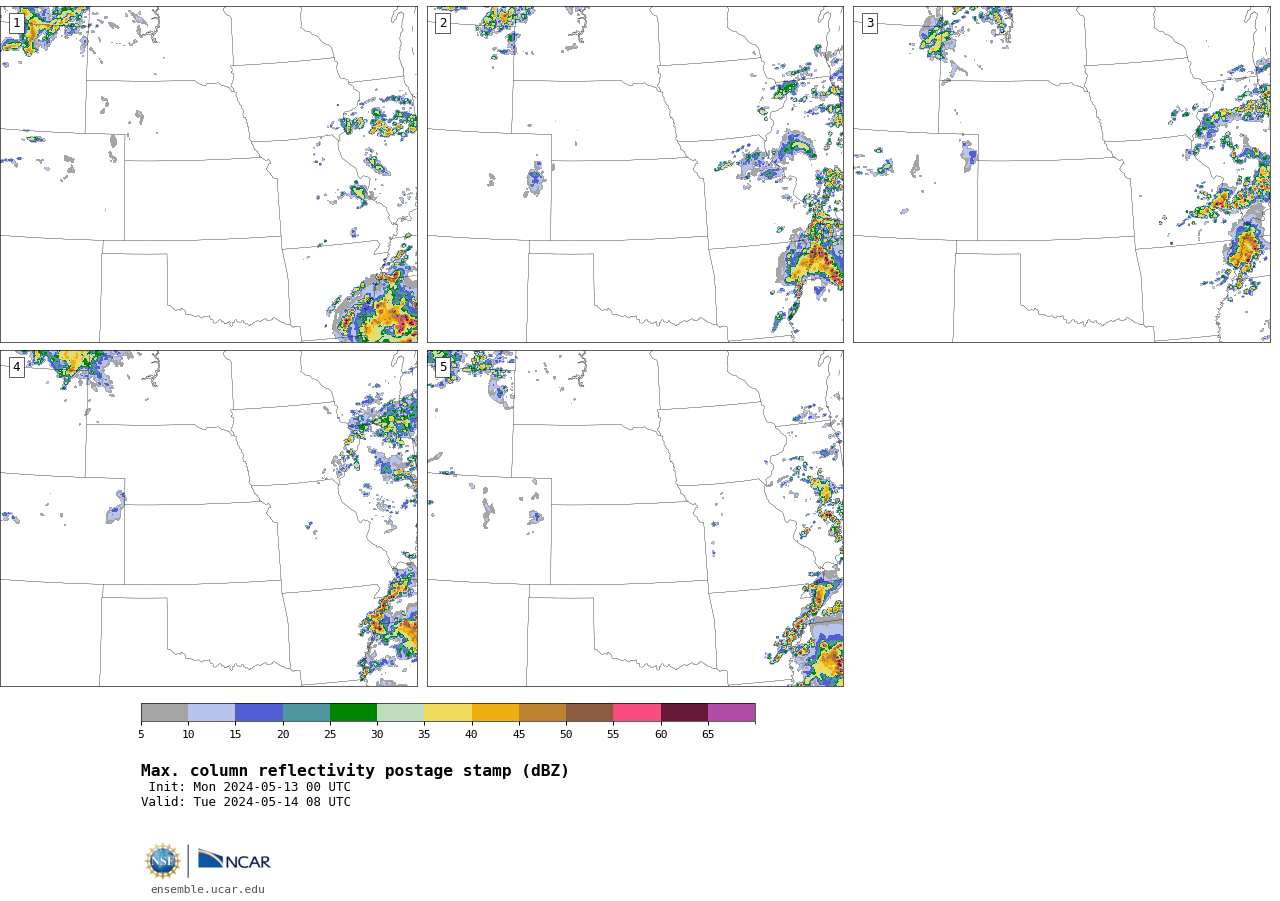Click the colorbar tick label 35

pos(424,735)
